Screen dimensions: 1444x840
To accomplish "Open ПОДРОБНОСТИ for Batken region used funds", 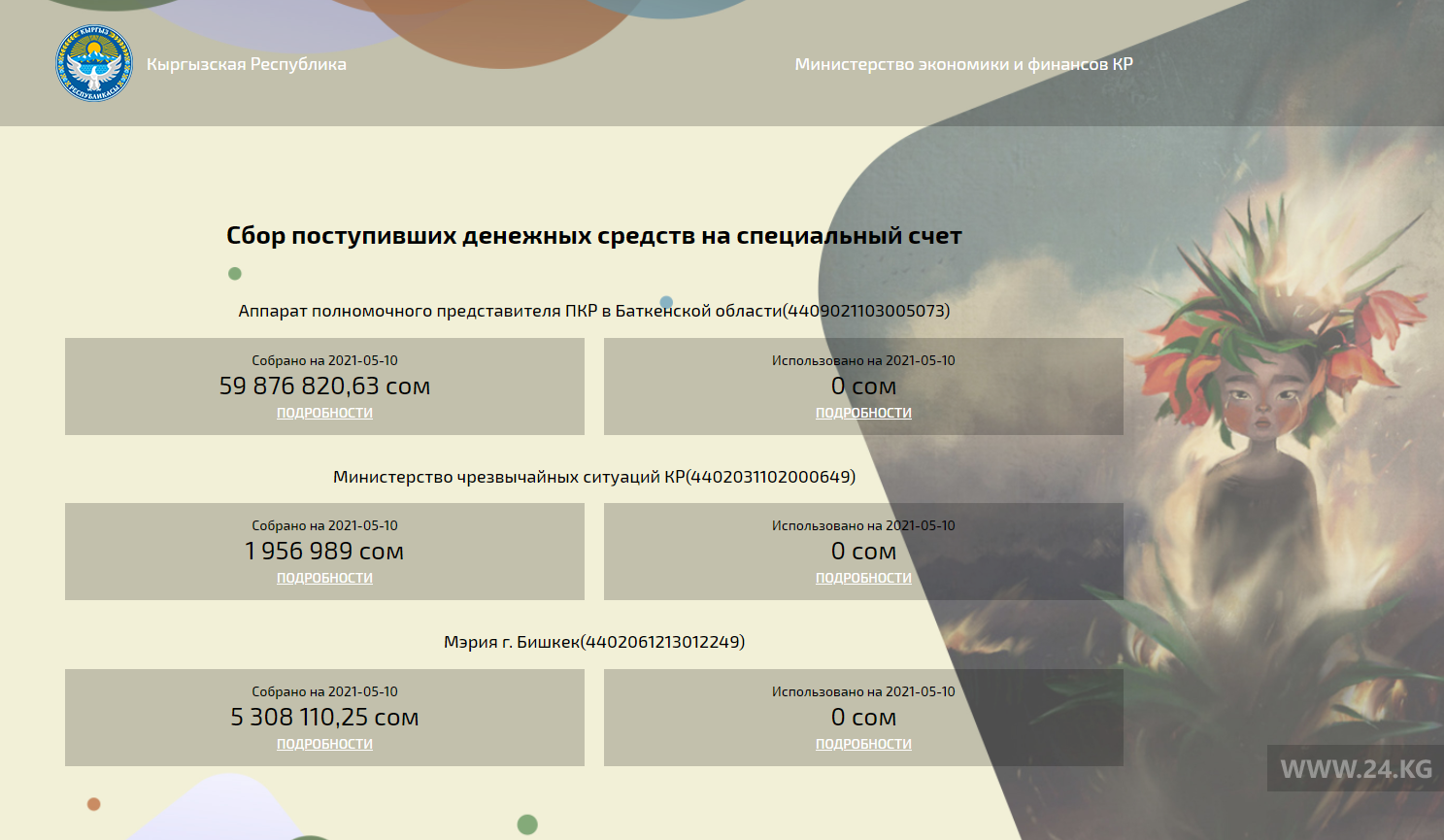I will coord(863,413).
